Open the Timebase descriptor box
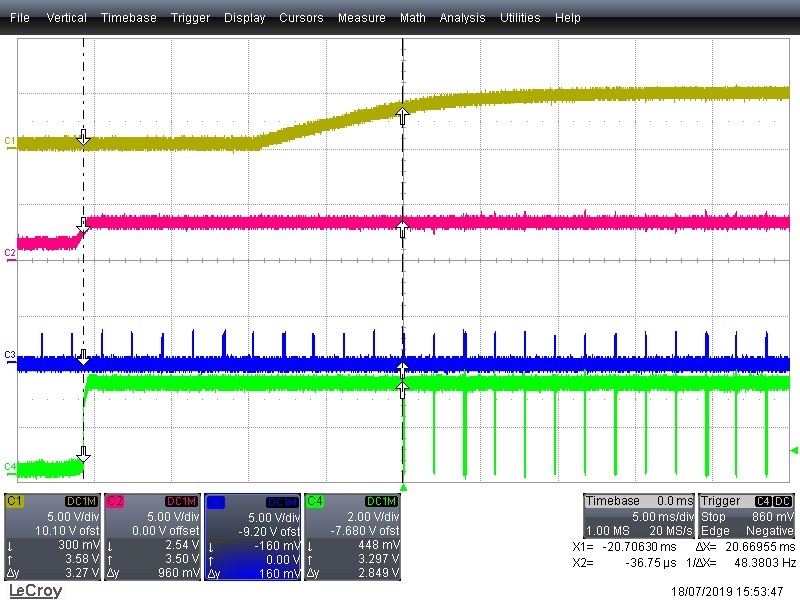This screenshot has width=800, height=600. pyautogui.click(x=639, y=515)
